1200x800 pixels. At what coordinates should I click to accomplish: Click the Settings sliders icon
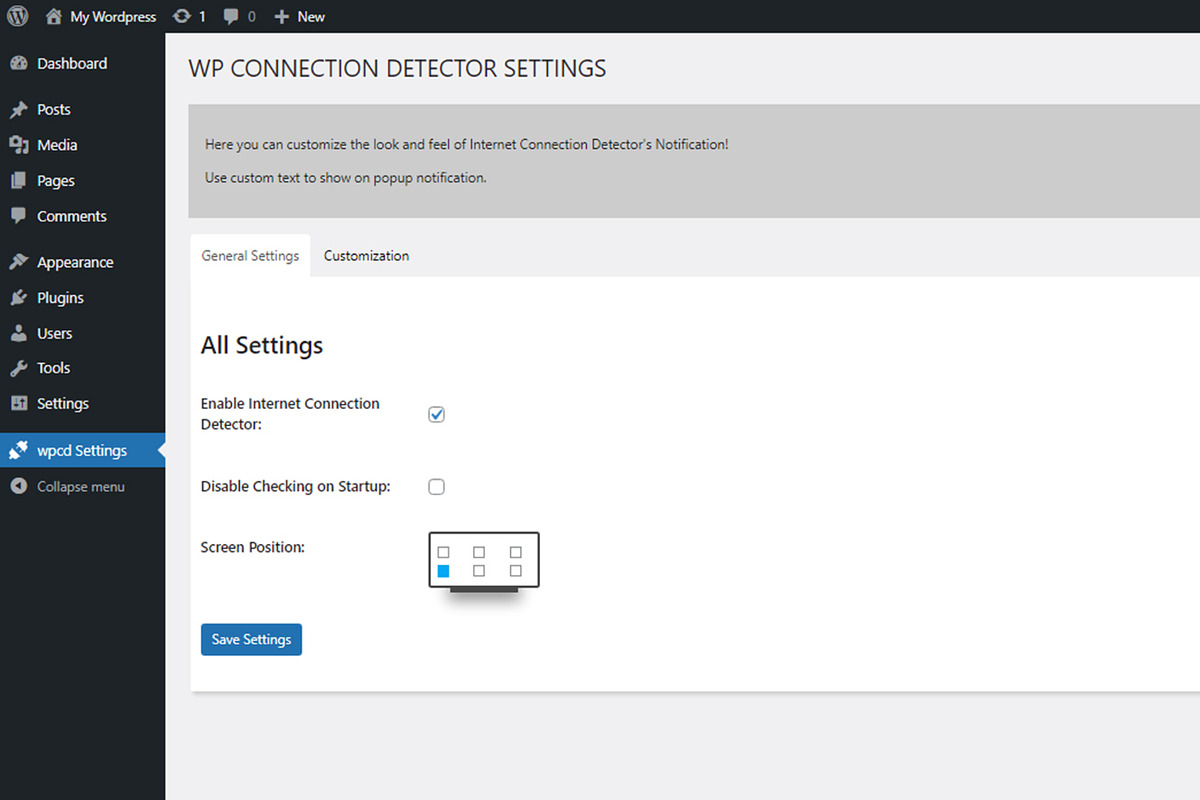click(x=18, y=403)
